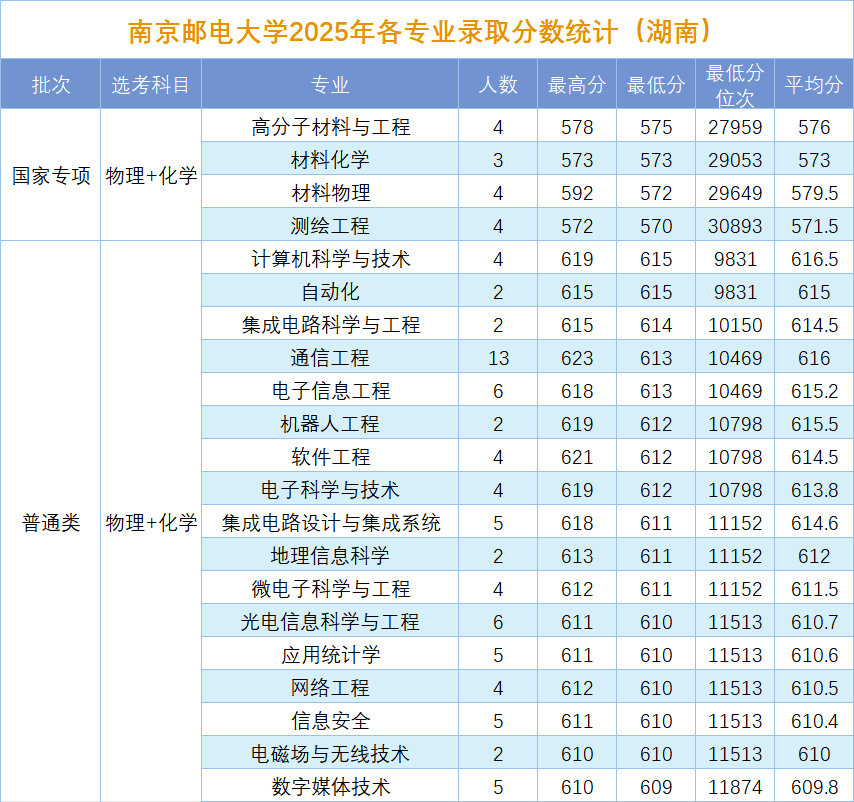Select the major 材料化学
This screenshot has width=854, height=802.
point(330,160)
